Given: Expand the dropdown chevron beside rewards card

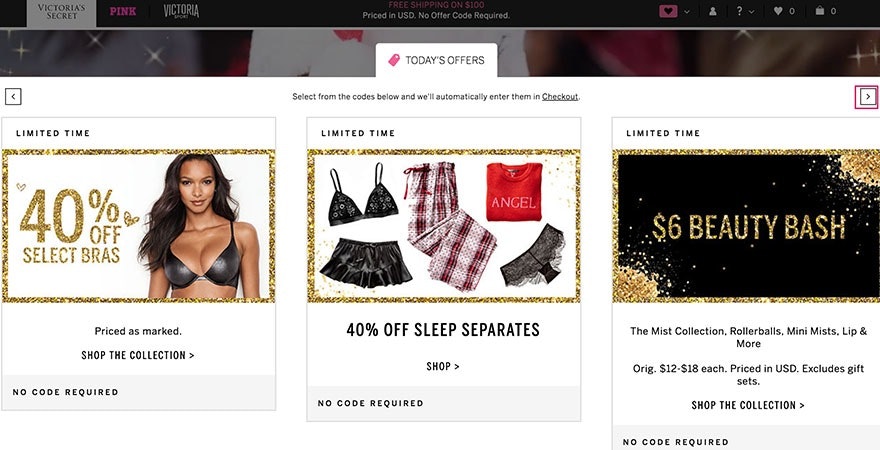Looking at the screenshot, I should point(687,11).
